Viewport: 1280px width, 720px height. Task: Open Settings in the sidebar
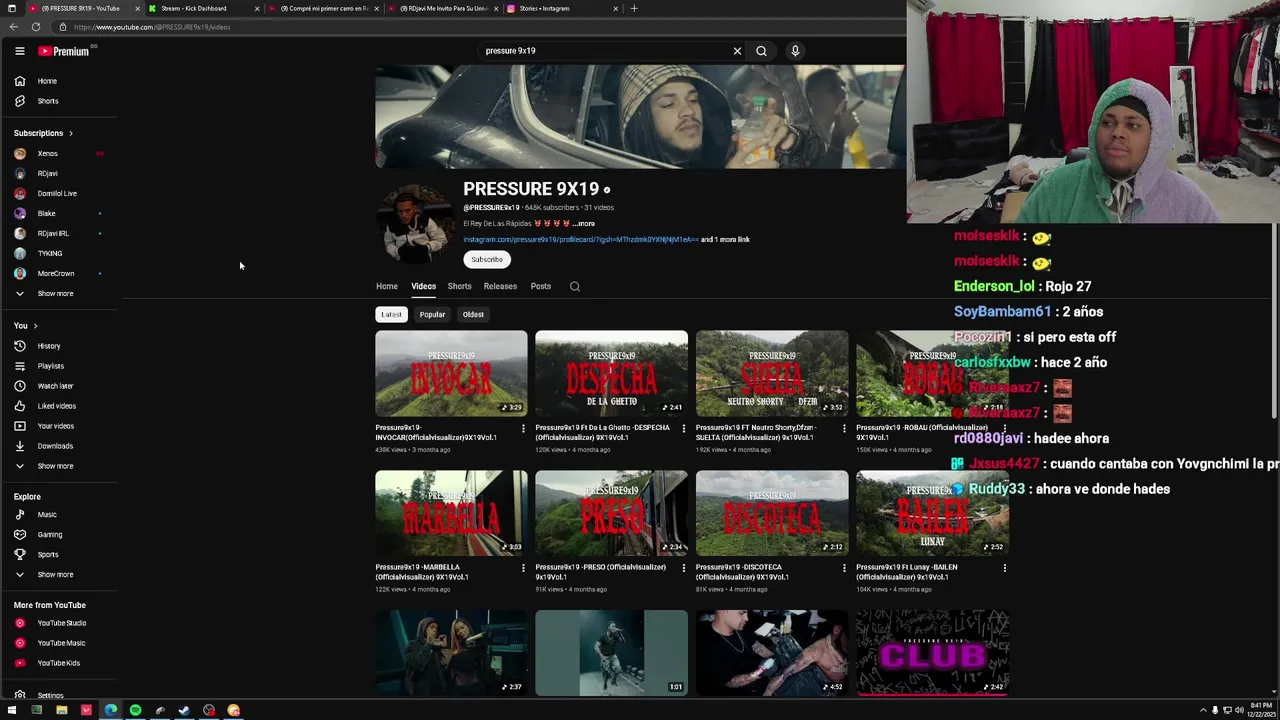(60, 695)
